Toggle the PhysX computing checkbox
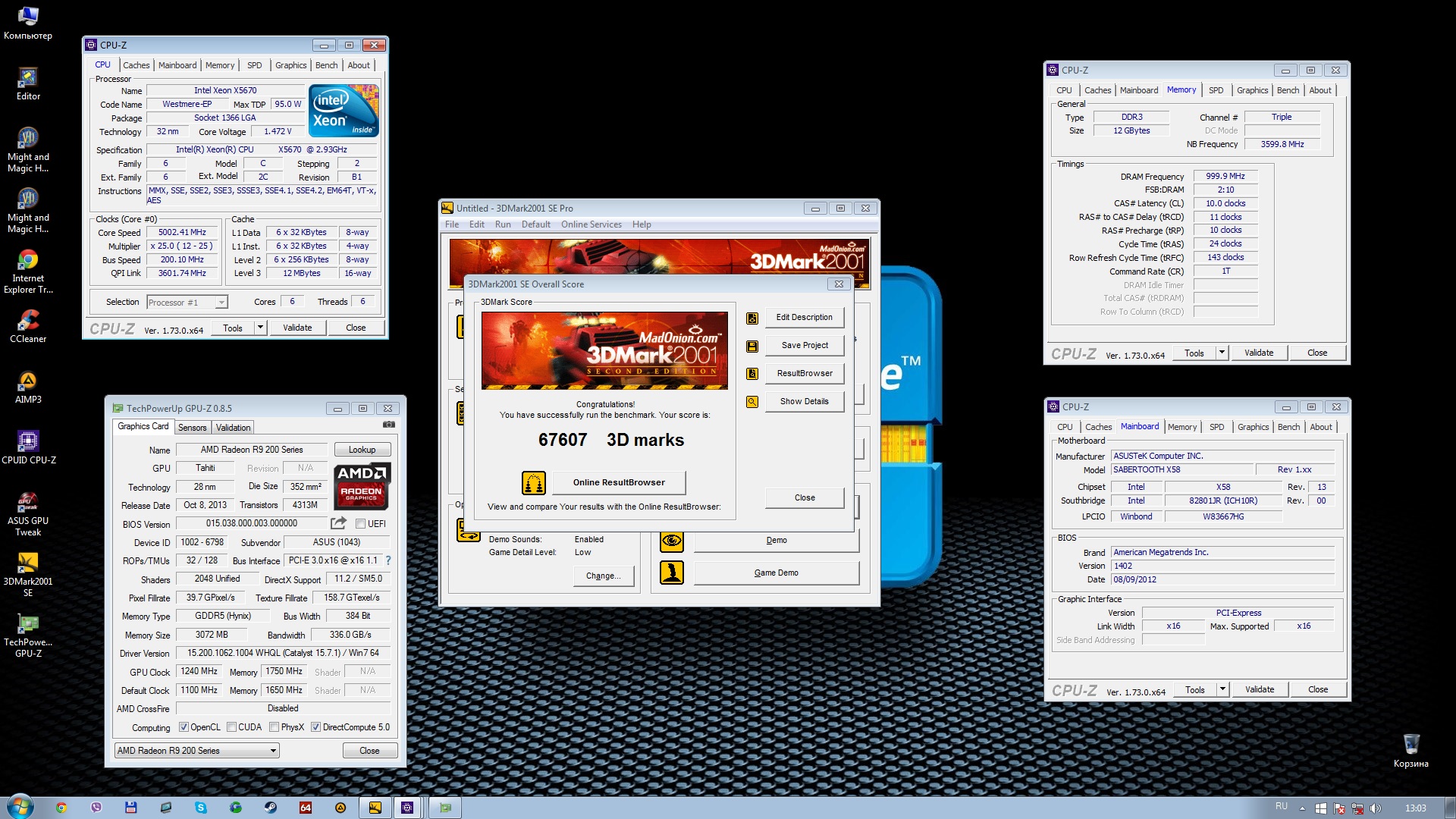Viewport: 1456px width, 819px height. coord(275,727)
